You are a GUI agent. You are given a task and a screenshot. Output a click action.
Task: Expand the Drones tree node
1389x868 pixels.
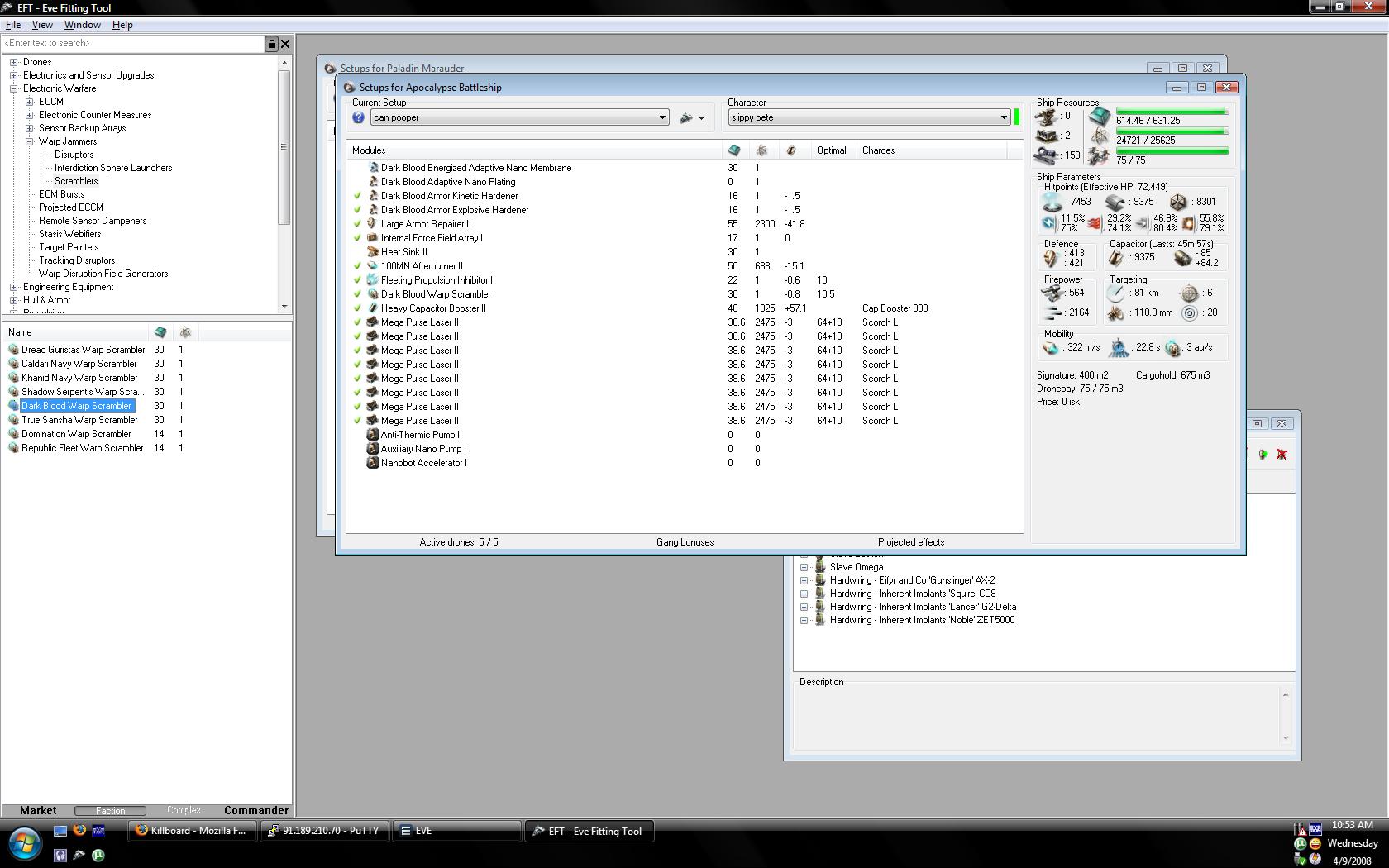[14, 62]
